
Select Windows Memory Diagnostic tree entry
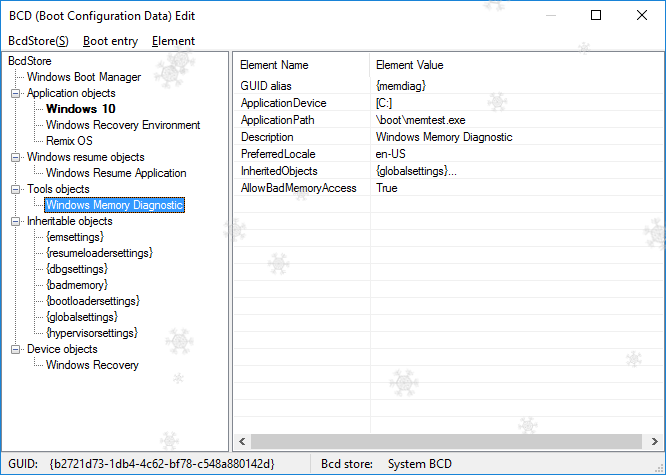pos(115,205)
